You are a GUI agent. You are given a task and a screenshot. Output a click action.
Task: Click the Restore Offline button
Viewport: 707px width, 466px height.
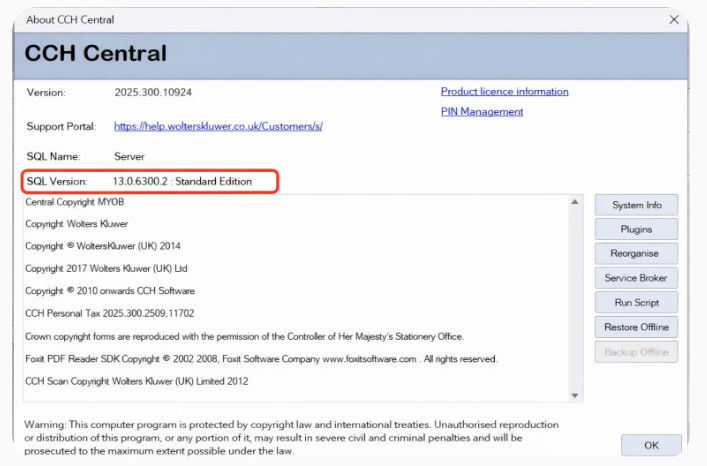[636, 327]
